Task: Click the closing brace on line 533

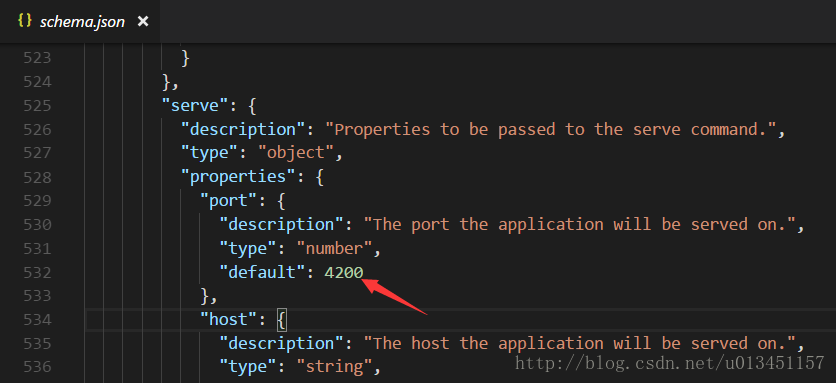Action: click(205, 296)
